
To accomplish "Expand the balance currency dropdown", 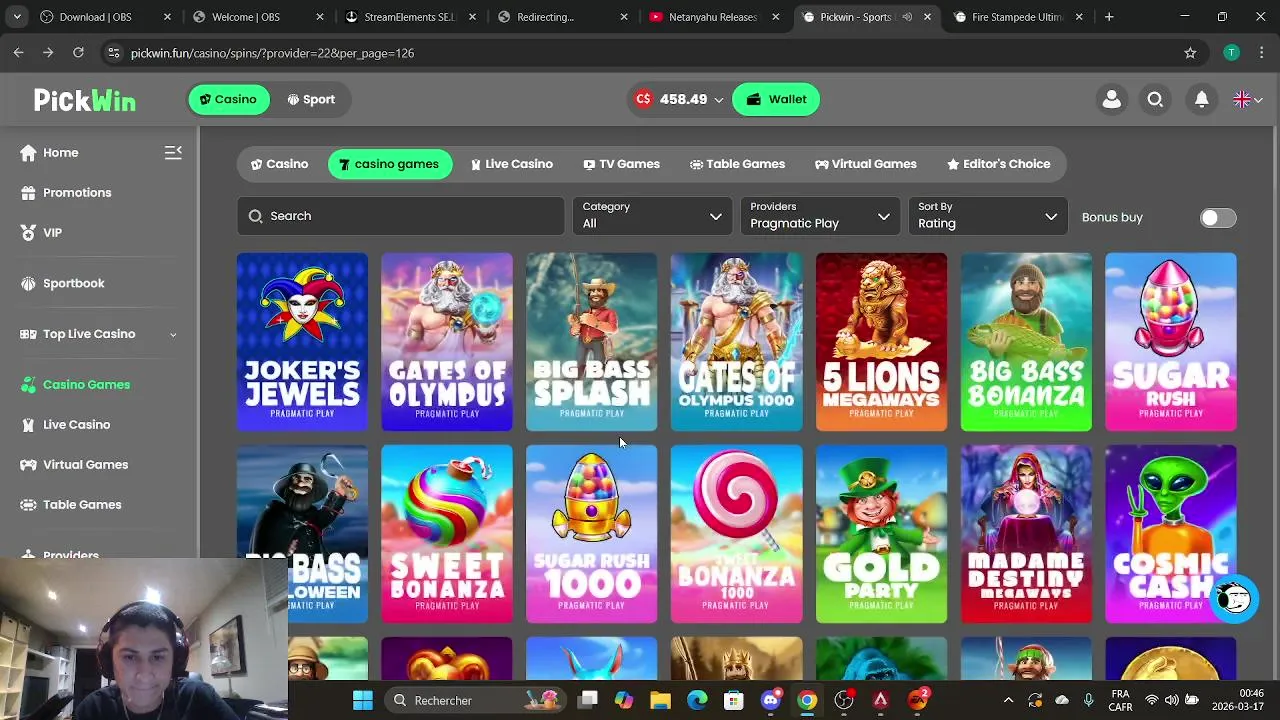I will [718, 100].
